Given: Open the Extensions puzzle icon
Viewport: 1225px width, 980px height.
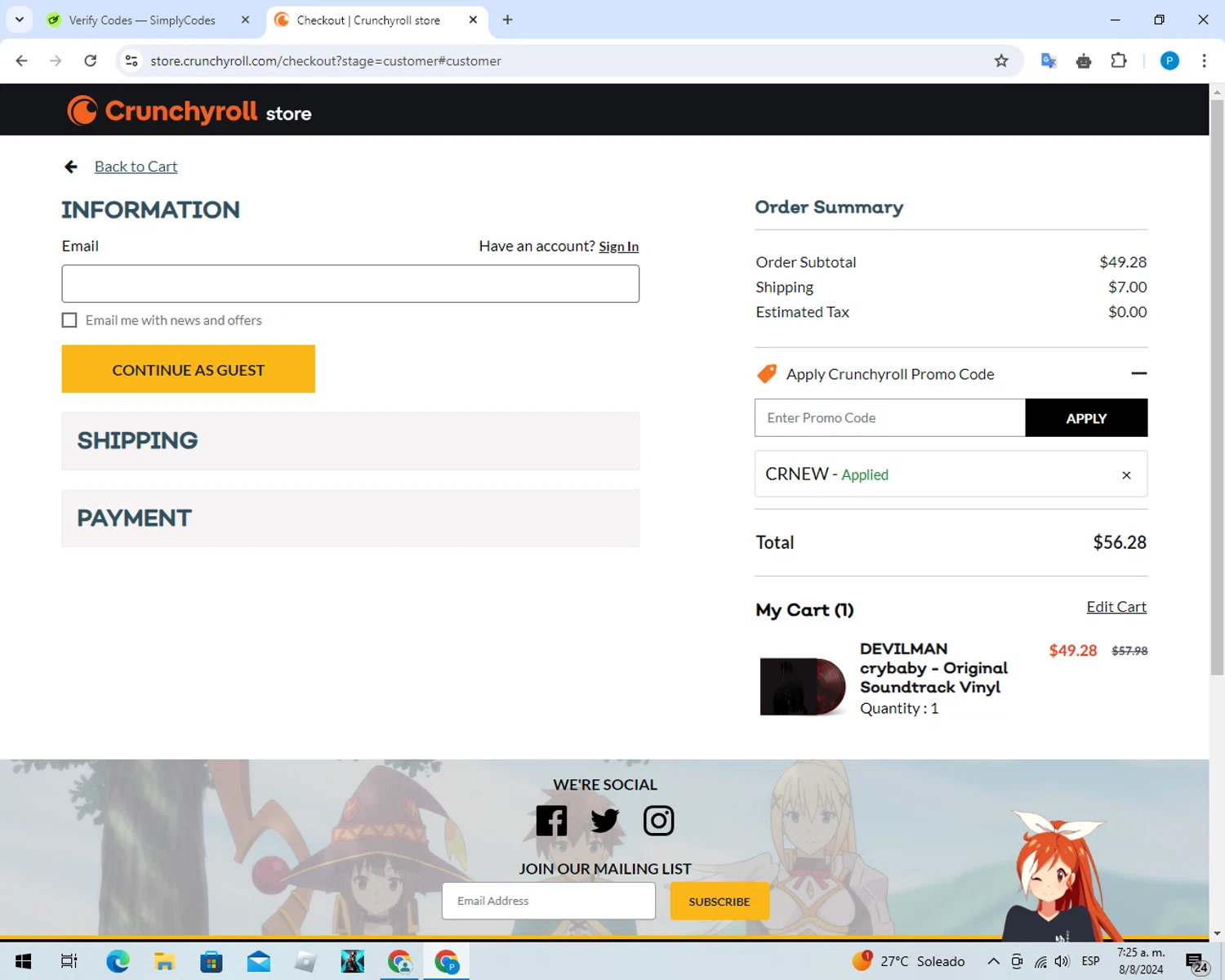Looking at the screenshot, I should (1119, 60).
